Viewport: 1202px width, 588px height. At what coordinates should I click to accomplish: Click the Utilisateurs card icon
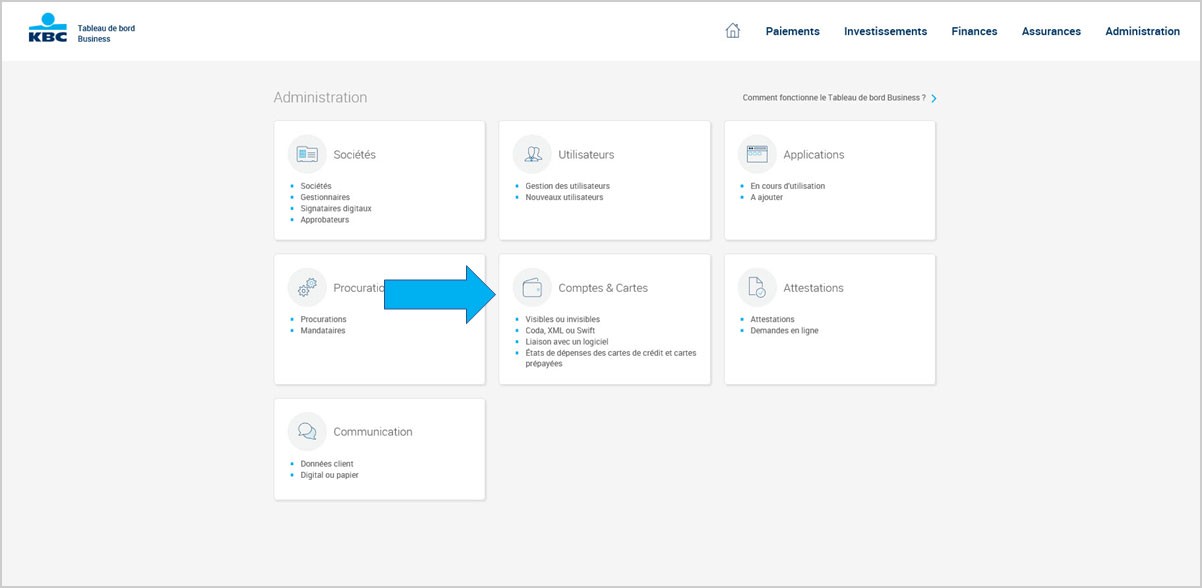point(532,154)
